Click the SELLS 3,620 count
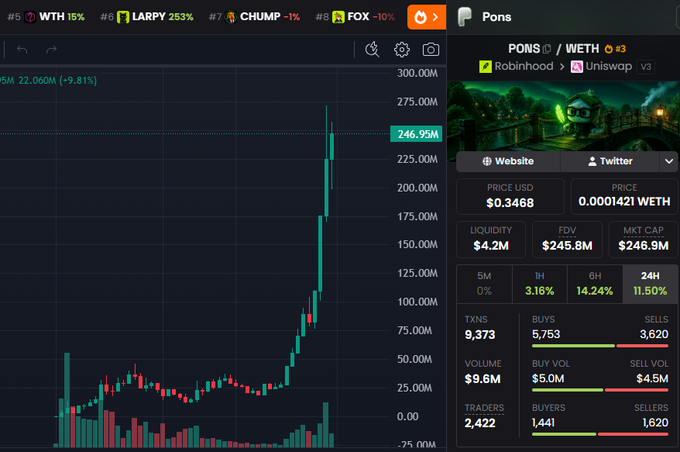Viewport: 680px width, 452px height. [654, 334]
